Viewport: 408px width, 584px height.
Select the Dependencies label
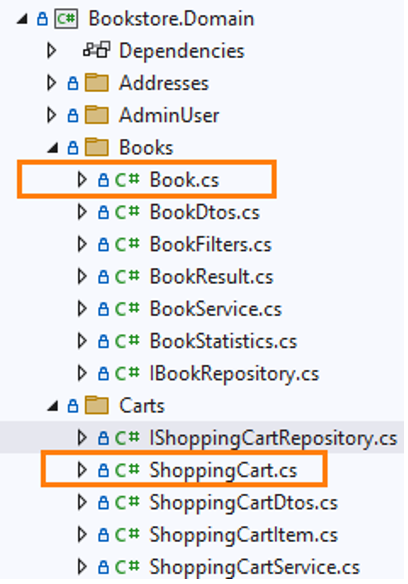(182, 51)
